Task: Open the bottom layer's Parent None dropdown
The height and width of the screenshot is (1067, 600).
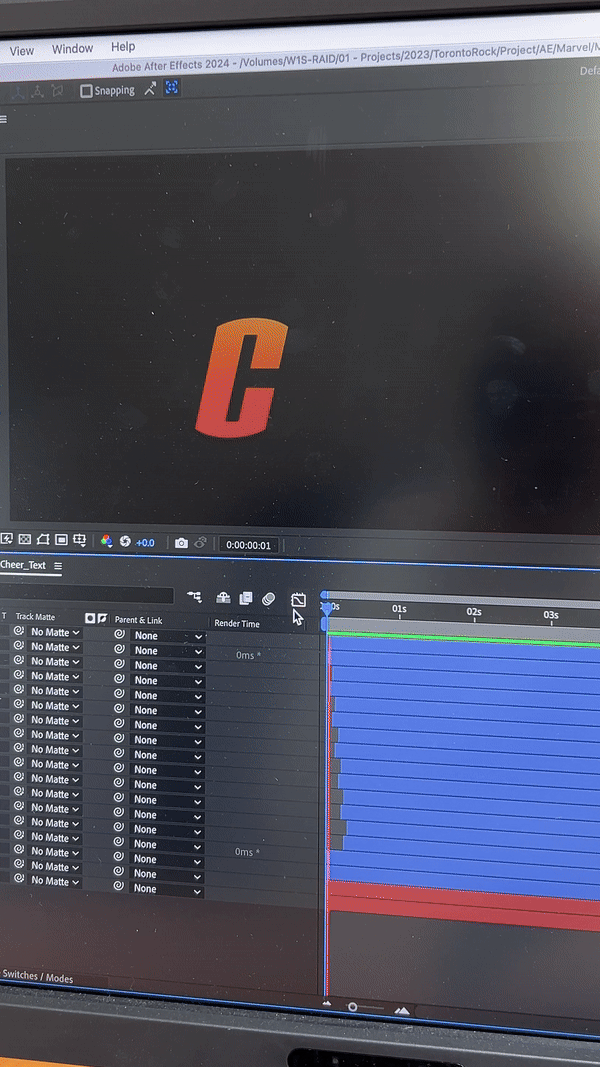Action: [x=168, y=889]
